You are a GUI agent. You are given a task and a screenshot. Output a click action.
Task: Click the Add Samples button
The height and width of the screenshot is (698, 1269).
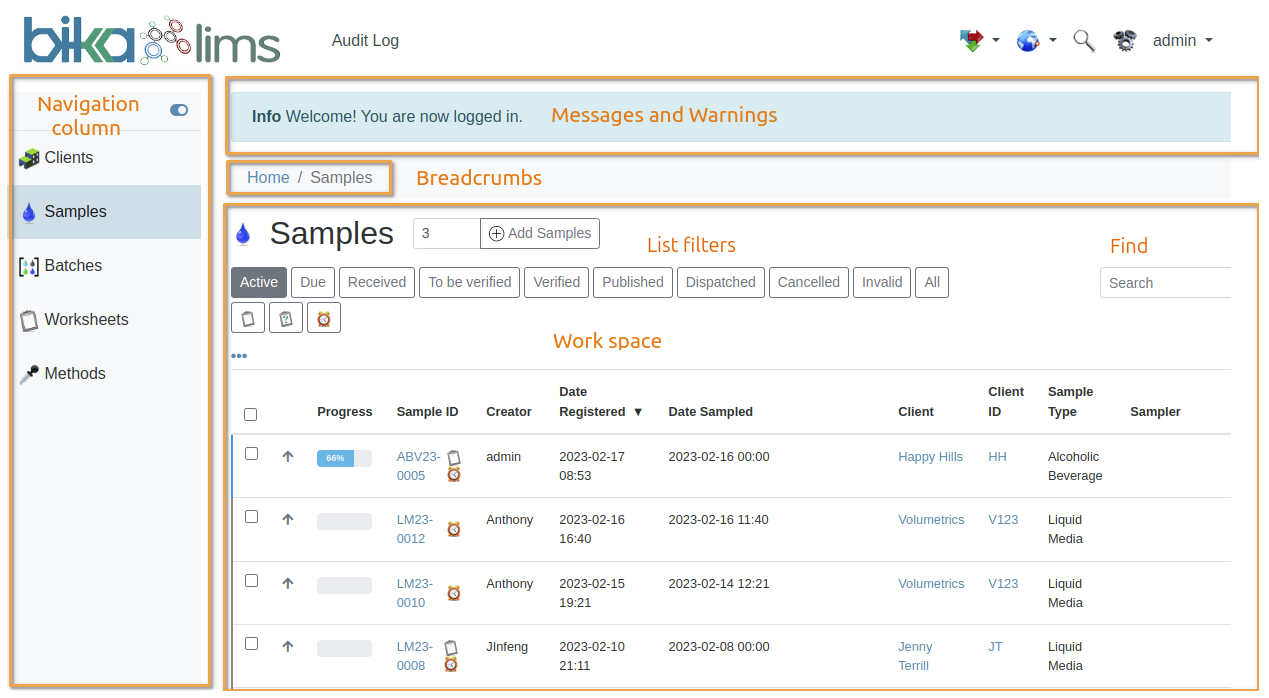(539, 233)
